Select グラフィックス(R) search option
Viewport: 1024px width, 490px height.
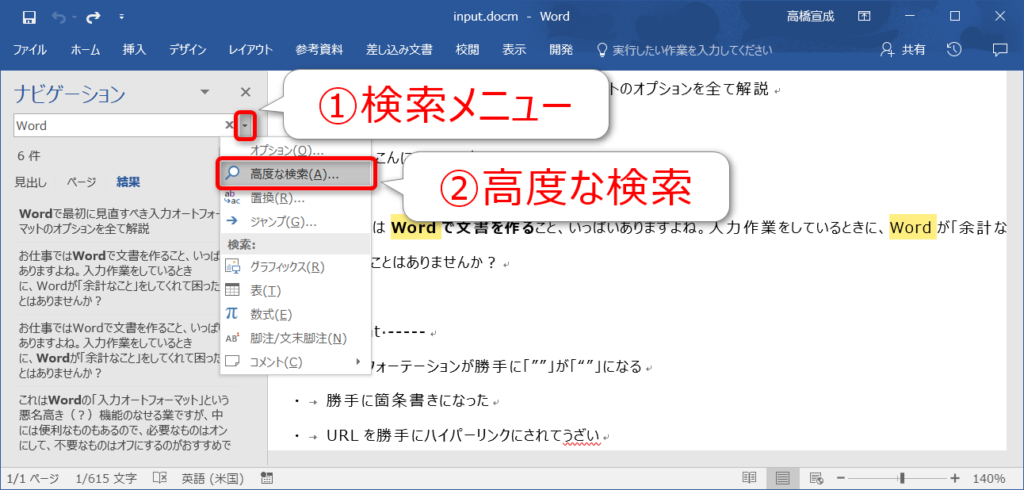tap(296, 267)
